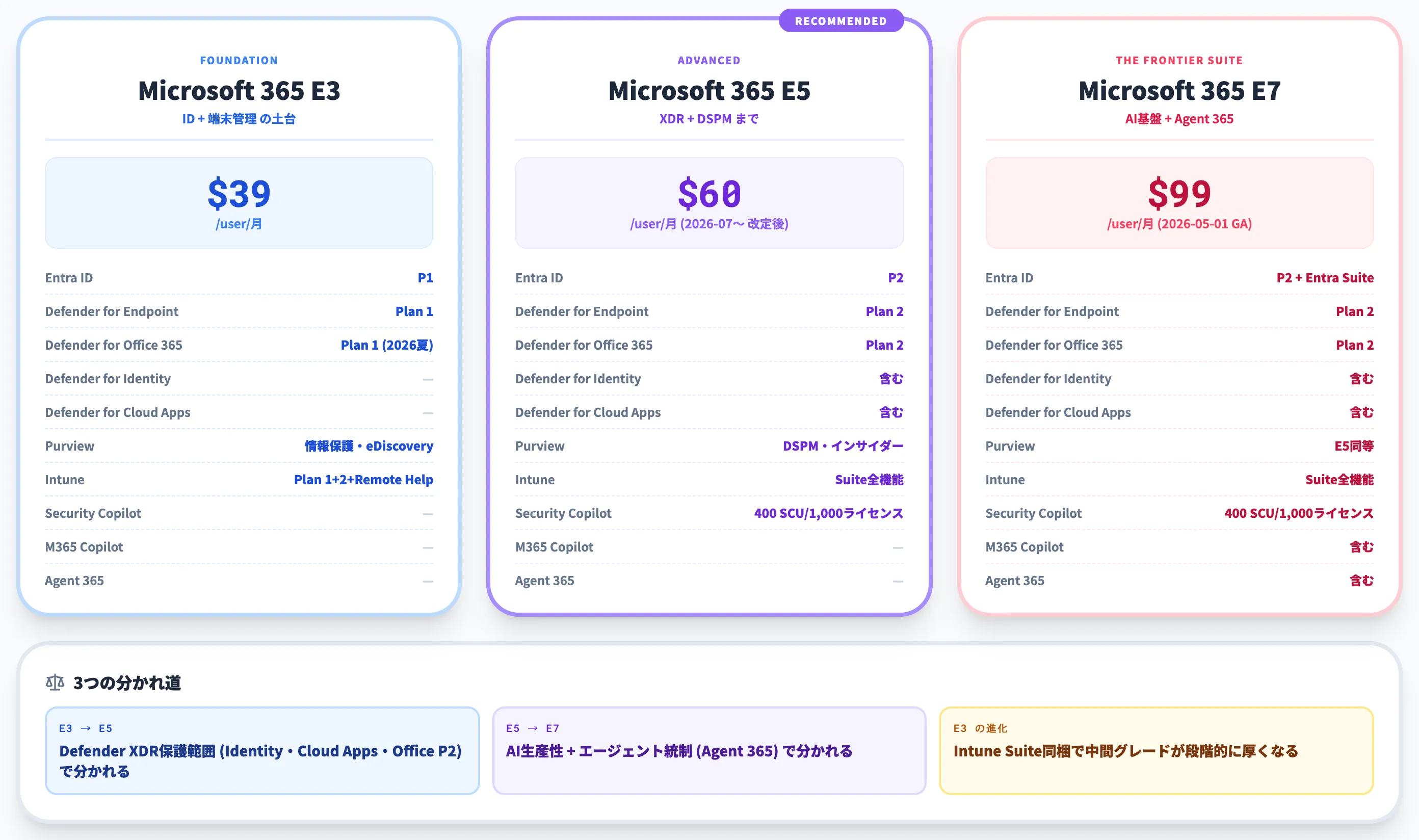Click the '3つの分かれ道' section title
Viewport: 1419px width, 840px height.
point(127,682)
